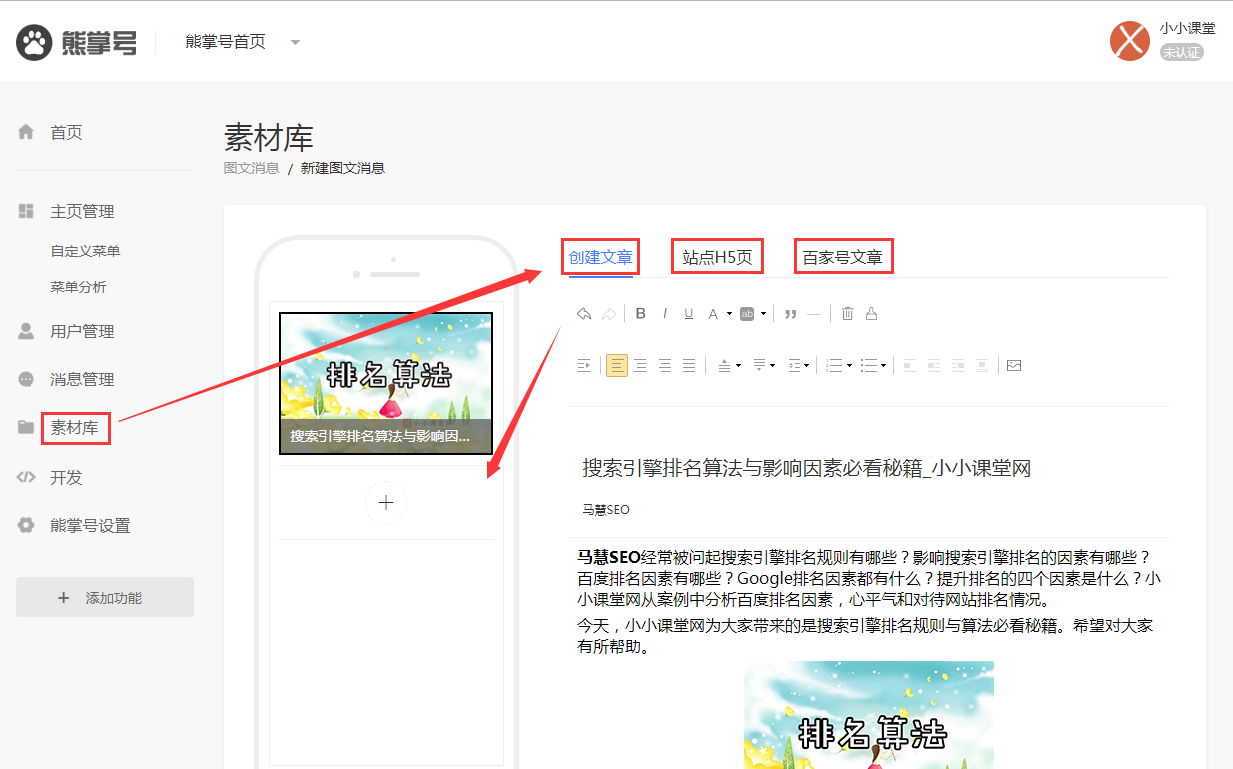Apply text highlight with the ab icon
The width and height of the screenshot is (1233, 769).
pos(747,313)
